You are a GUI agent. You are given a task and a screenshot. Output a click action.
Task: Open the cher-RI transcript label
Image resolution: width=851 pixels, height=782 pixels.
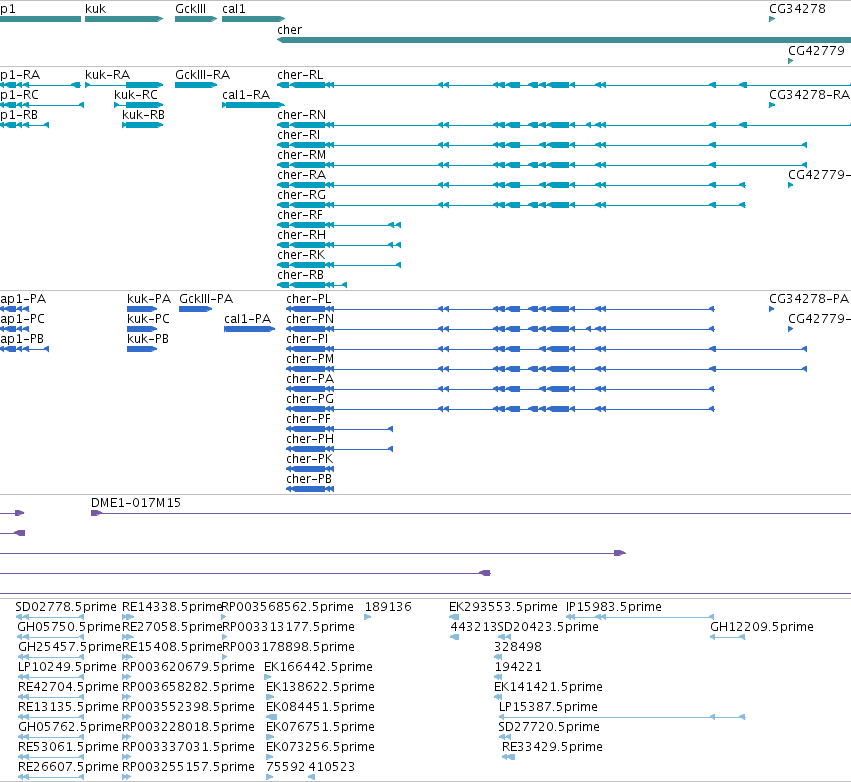[x=299, y=135]
